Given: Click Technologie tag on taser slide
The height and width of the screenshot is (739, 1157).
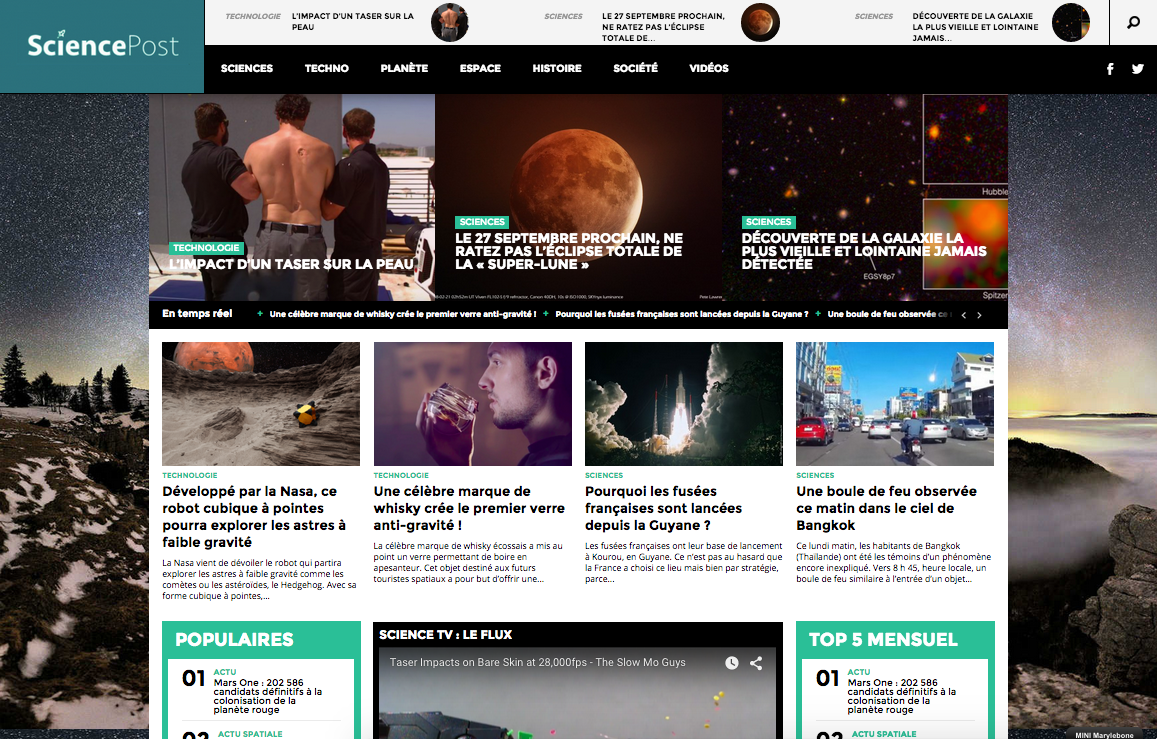Looking at the screenshot, I should (x=207, y=247).
